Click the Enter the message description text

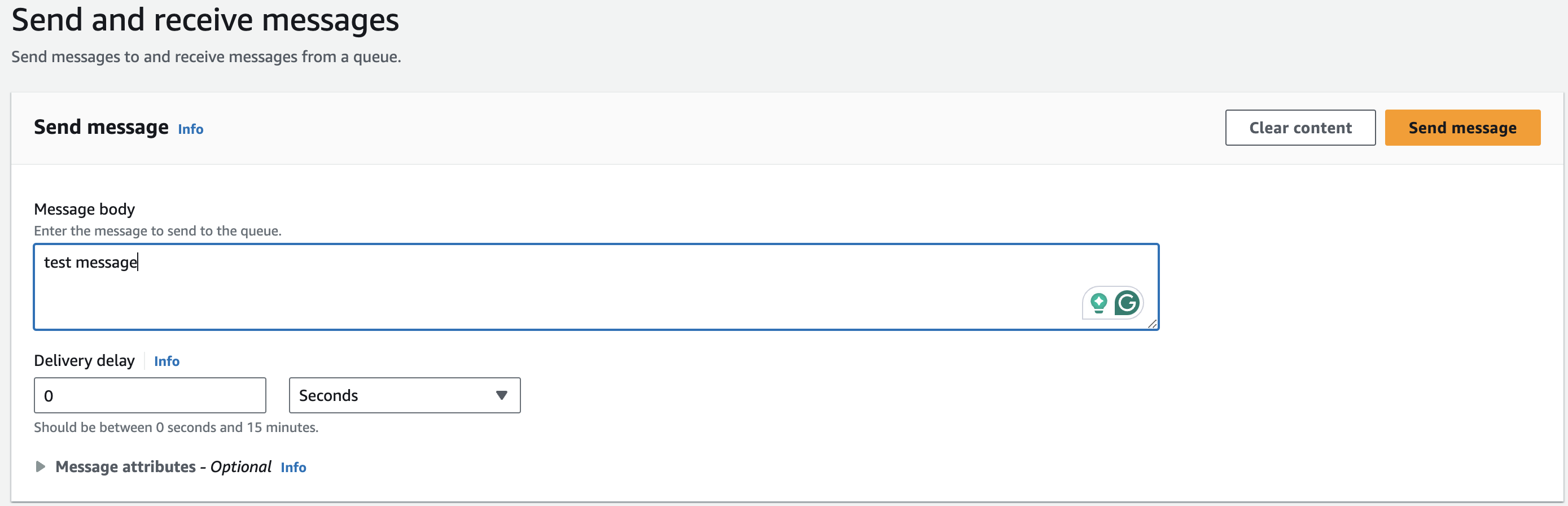coord(157,231)
